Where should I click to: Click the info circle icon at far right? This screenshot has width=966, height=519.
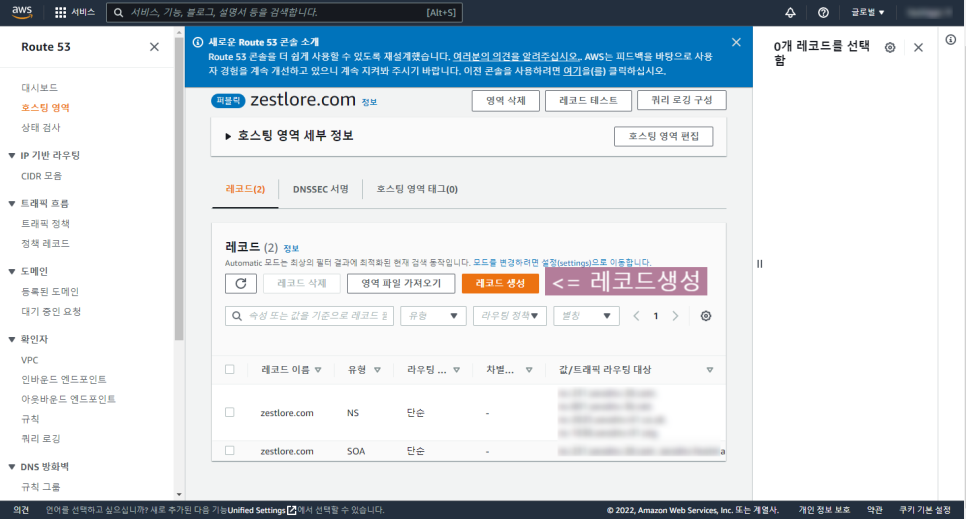click(x=951, y=40)
